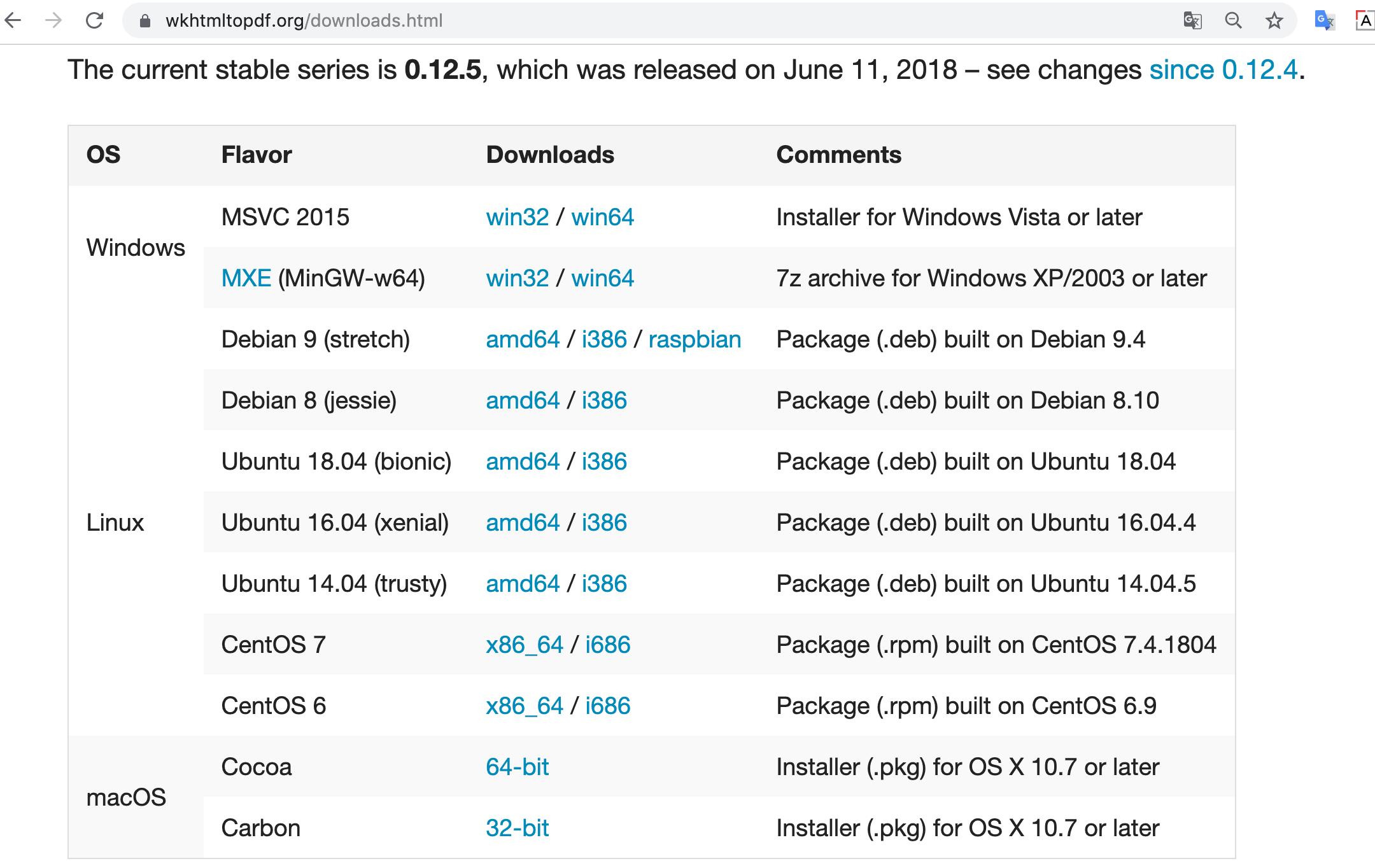The height and width of the screenshot is (868, 1375).
Task: Download x86_64 rpm for CentOS 7
Action: click(525, 645)
